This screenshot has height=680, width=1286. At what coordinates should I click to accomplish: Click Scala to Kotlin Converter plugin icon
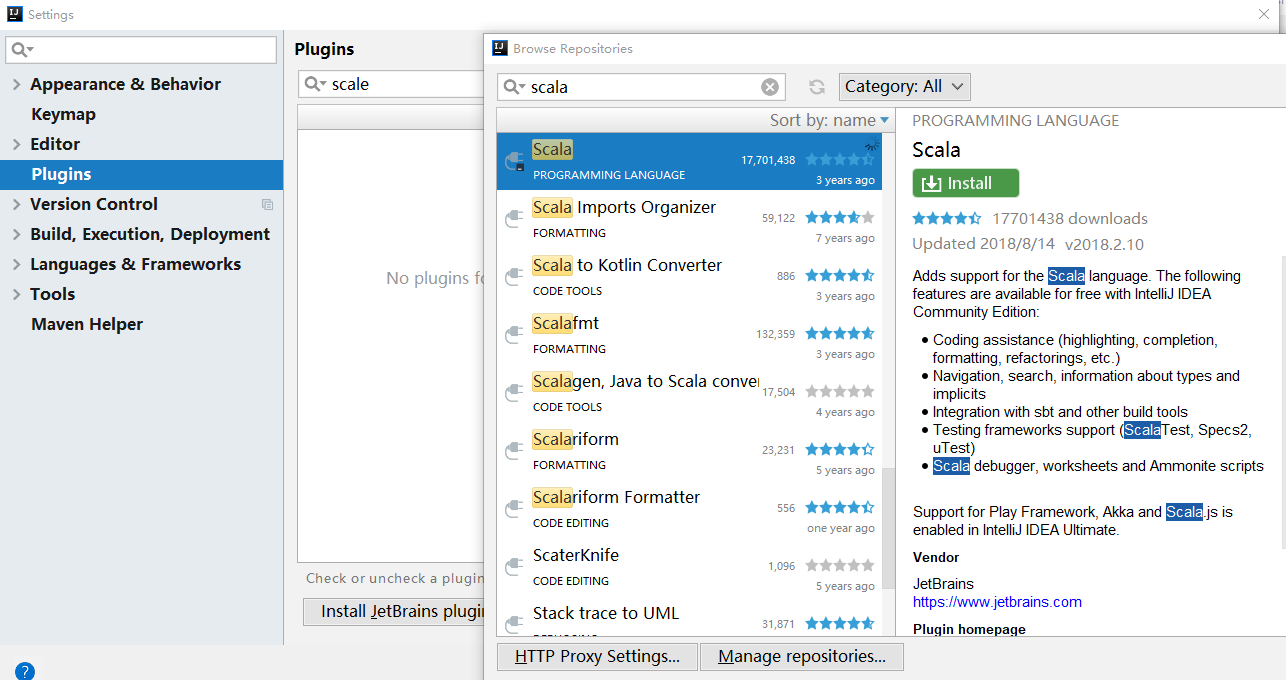coord(514,277)
